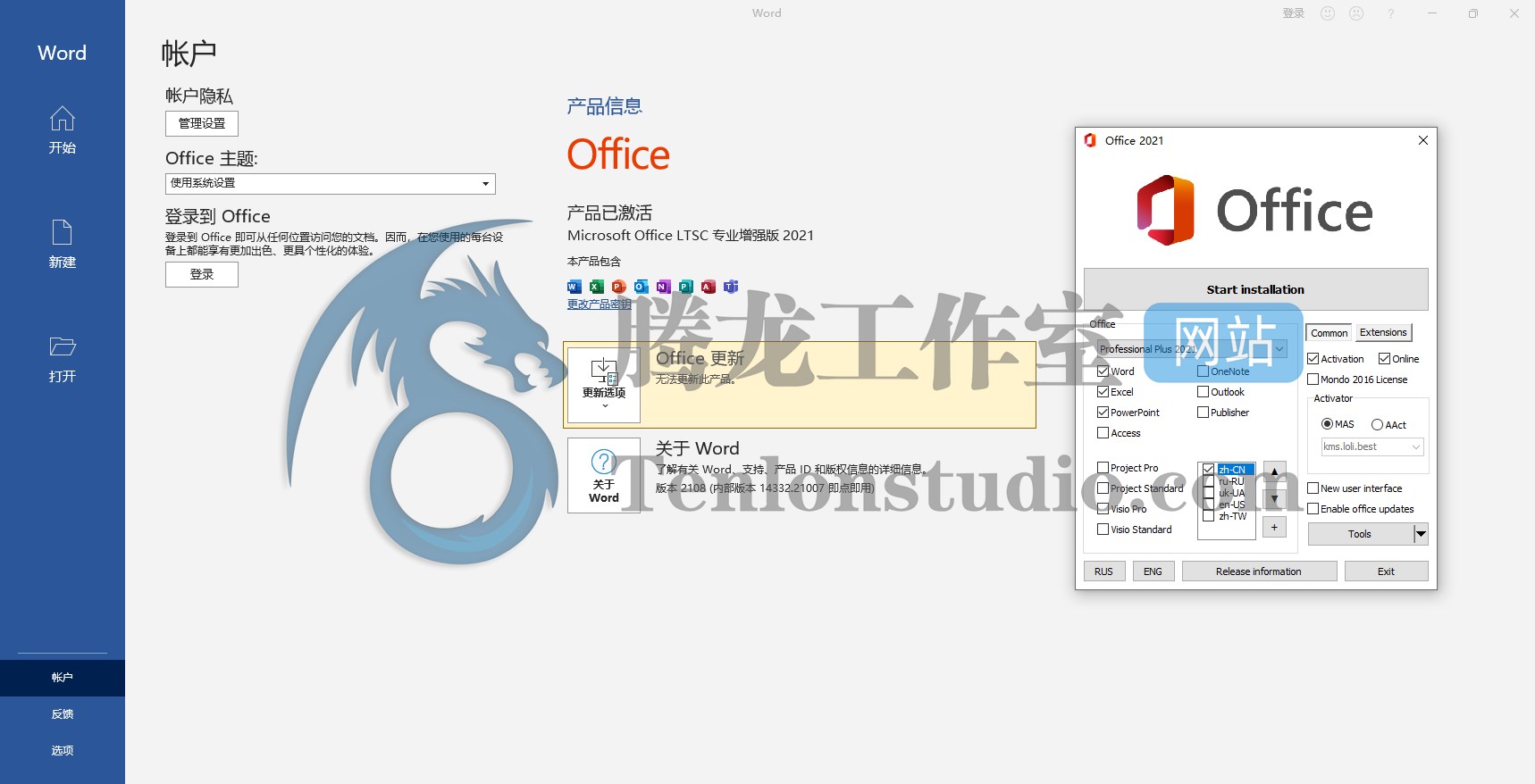The image size is (1535, 784).
Task: Open the kms.loli.best server dropdown
Action: pos(1371,446)
